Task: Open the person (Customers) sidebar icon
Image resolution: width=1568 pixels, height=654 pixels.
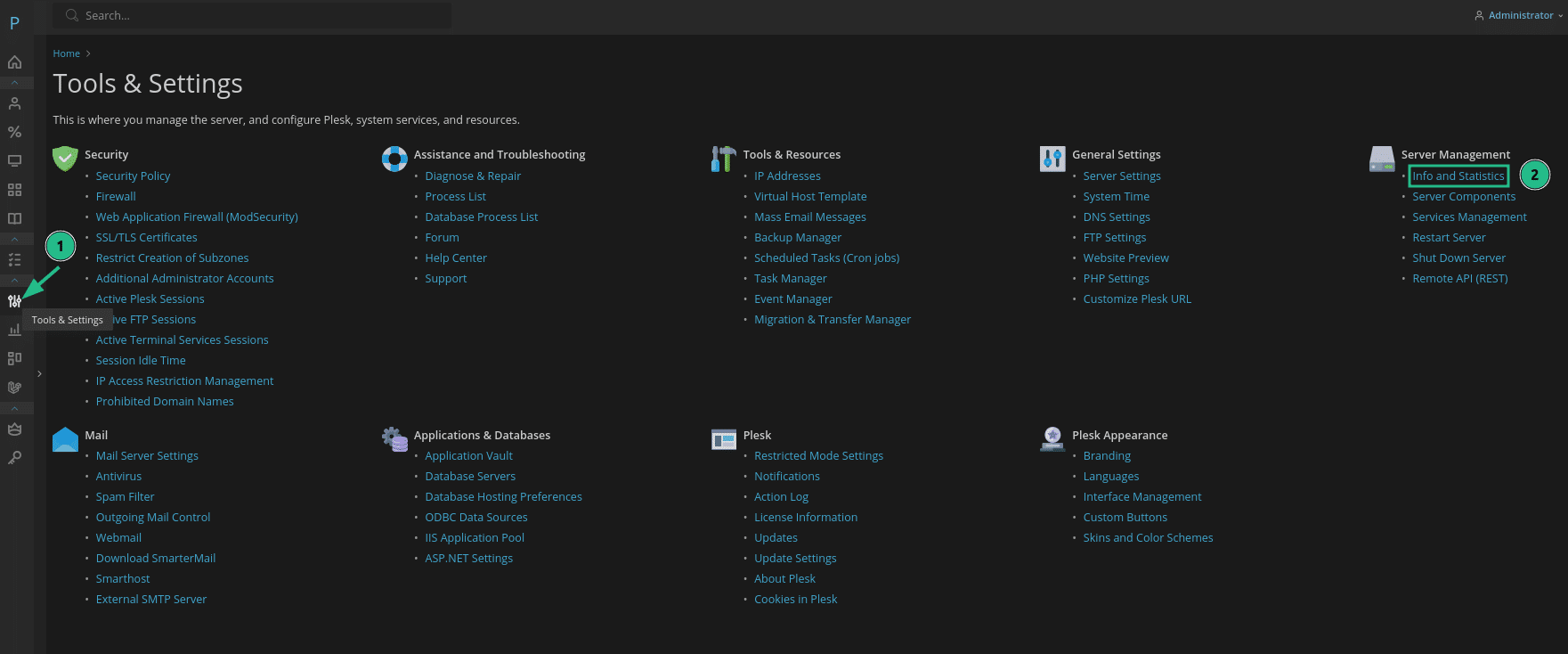Action: point(14,103)
